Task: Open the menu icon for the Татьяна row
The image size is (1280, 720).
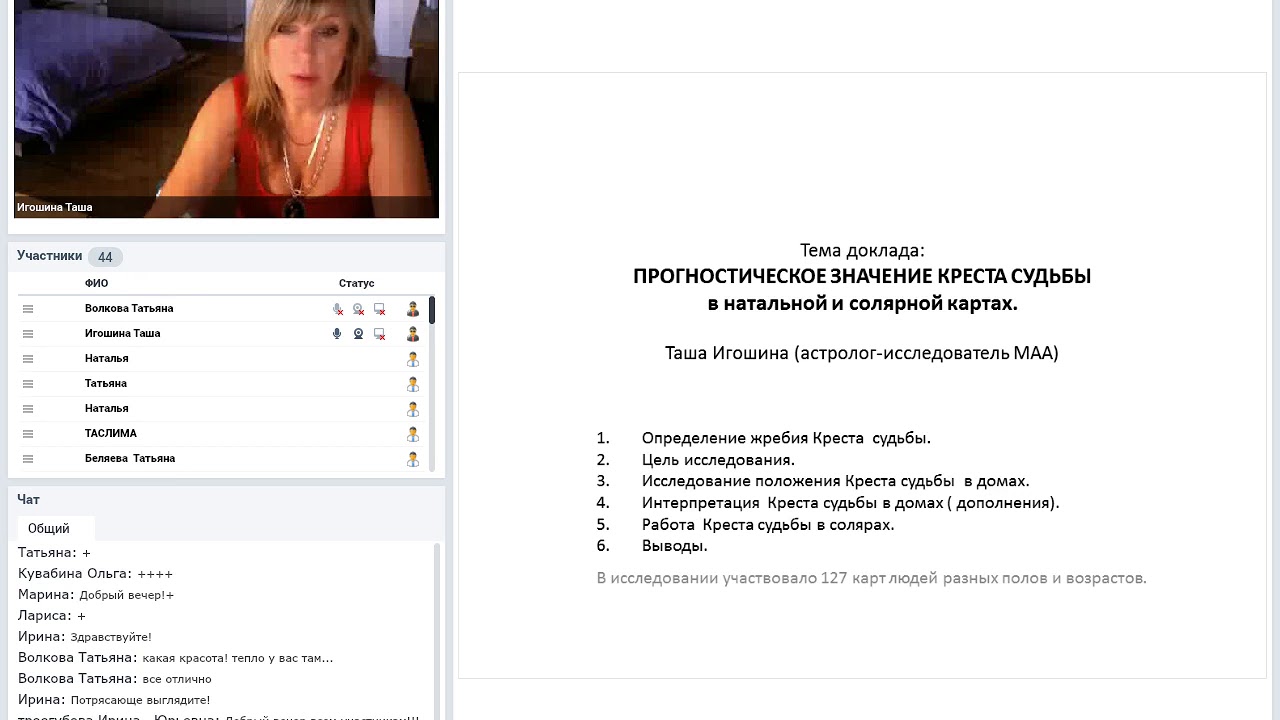Action: click(28, 384)
